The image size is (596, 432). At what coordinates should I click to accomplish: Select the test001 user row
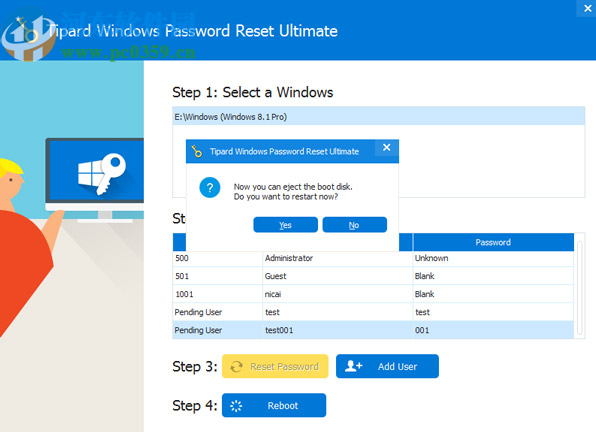[x=373, y=330]
